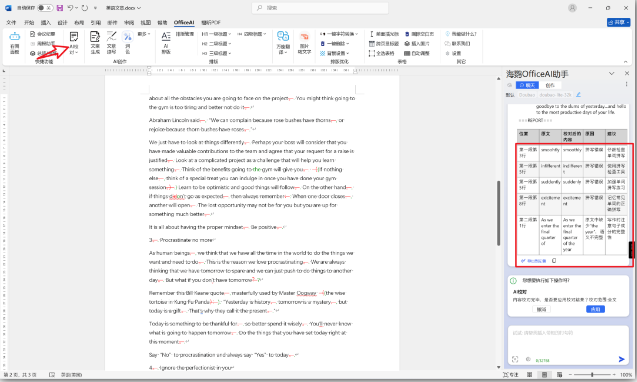This screenshot has height=382, width=637.
Task: Expand the More (更多) dropdown in AI写作 group
Action: 144,34
